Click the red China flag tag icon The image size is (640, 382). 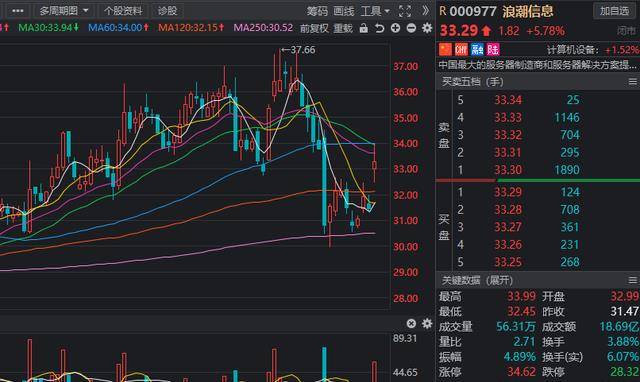click(445, 49)
